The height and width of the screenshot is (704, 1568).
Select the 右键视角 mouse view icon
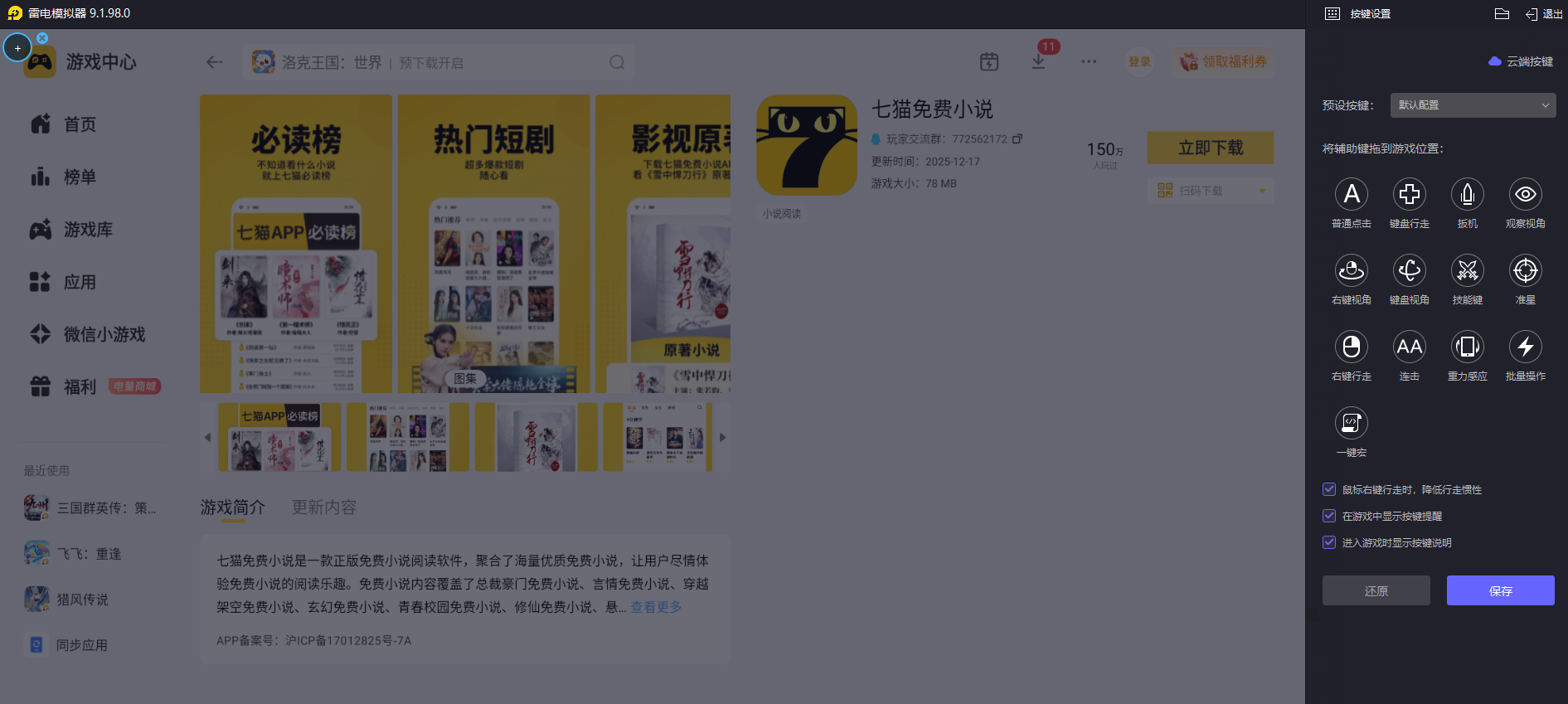pos(1351,271)
